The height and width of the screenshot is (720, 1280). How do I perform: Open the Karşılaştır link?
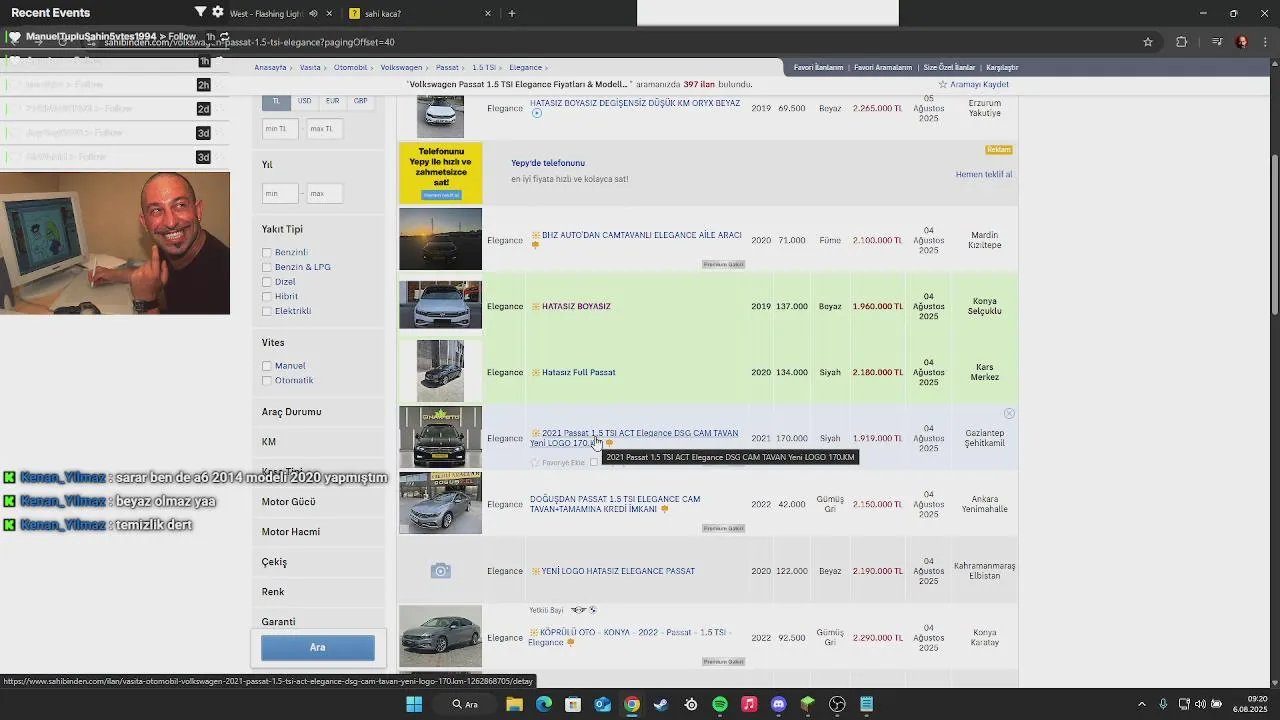[1002, 67]
